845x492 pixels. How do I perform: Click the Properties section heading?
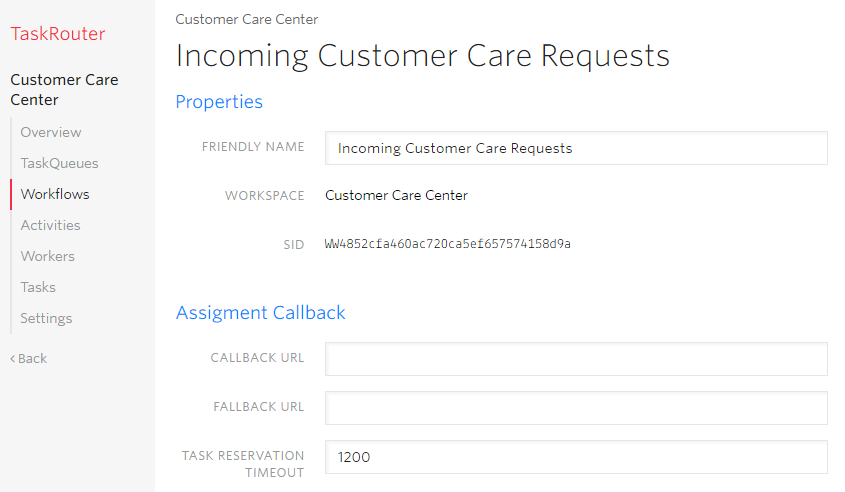(x=219, y=102)
